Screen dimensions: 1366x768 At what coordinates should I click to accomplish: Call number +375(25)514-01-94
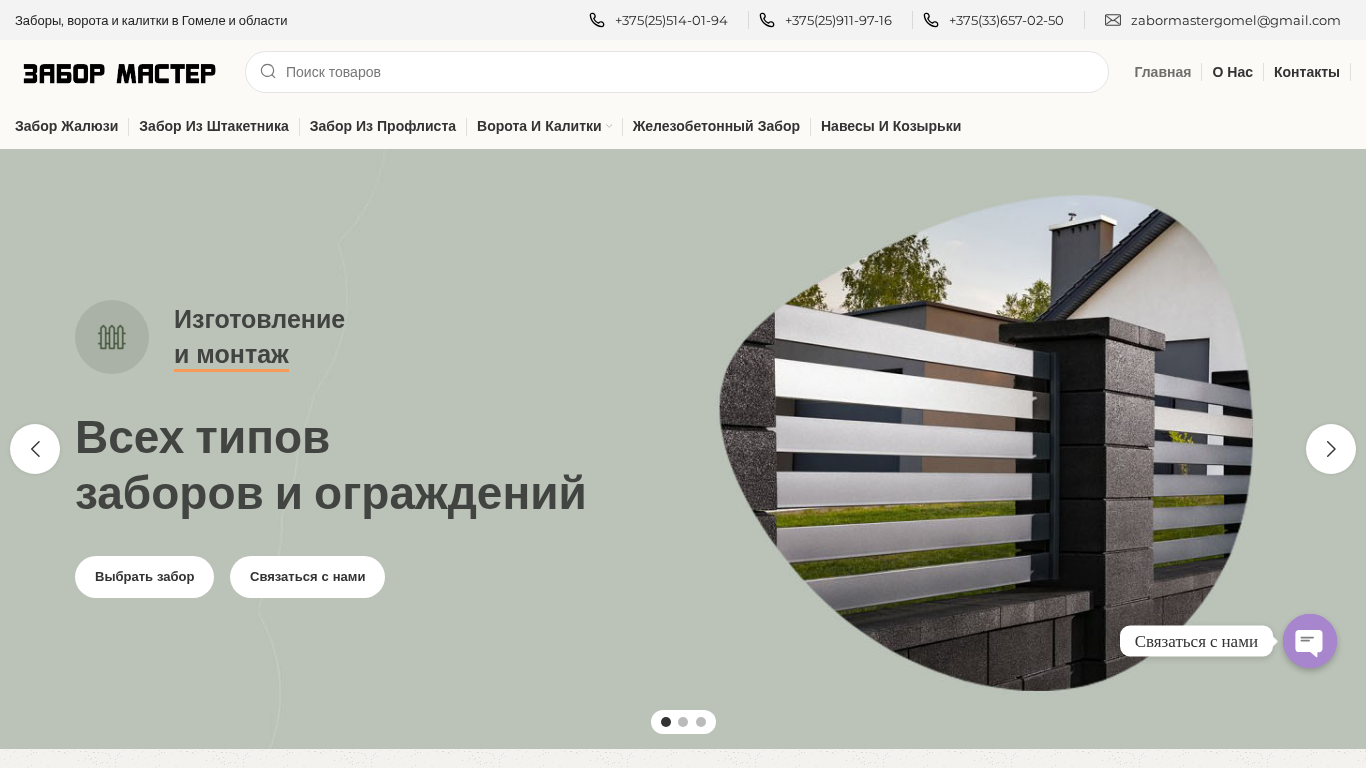pyautogui.click(x=671, y=20)
